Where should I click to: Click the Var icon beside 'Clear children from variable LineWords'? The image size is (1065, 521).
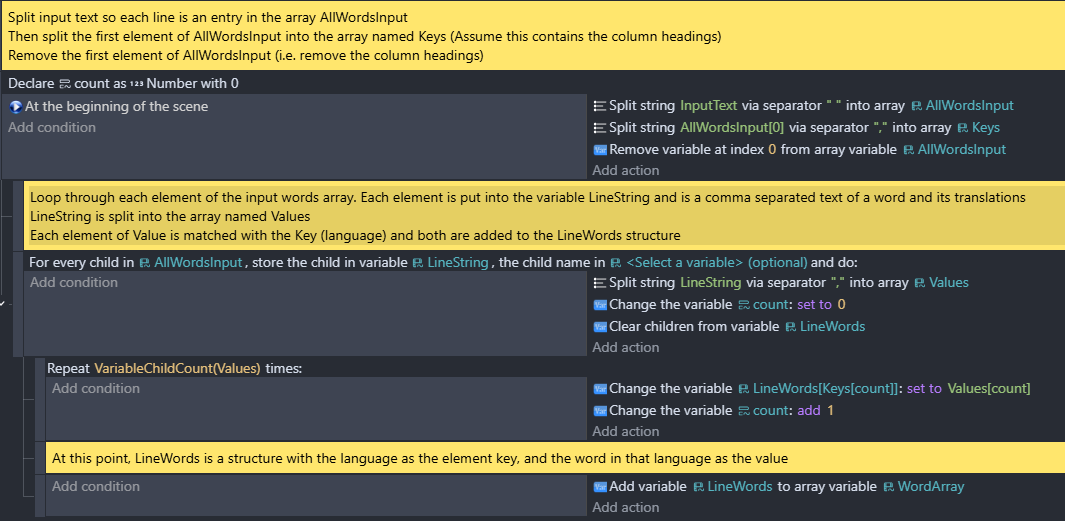point(600,327)
